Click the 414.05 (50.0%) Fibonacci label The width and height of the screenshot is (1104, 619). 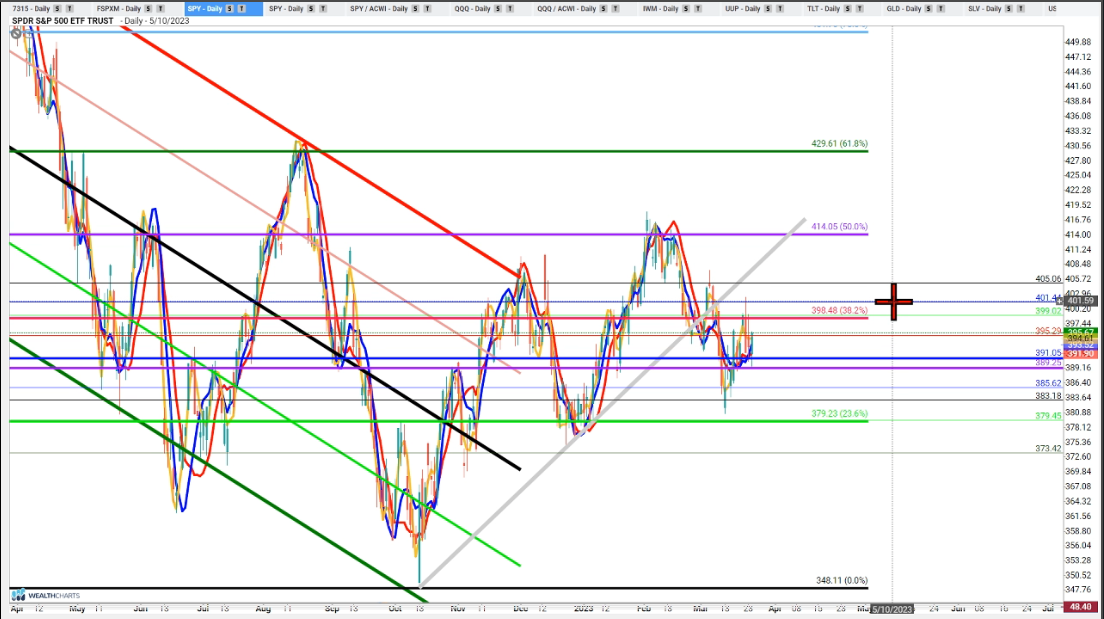click(x=839, y=227)
